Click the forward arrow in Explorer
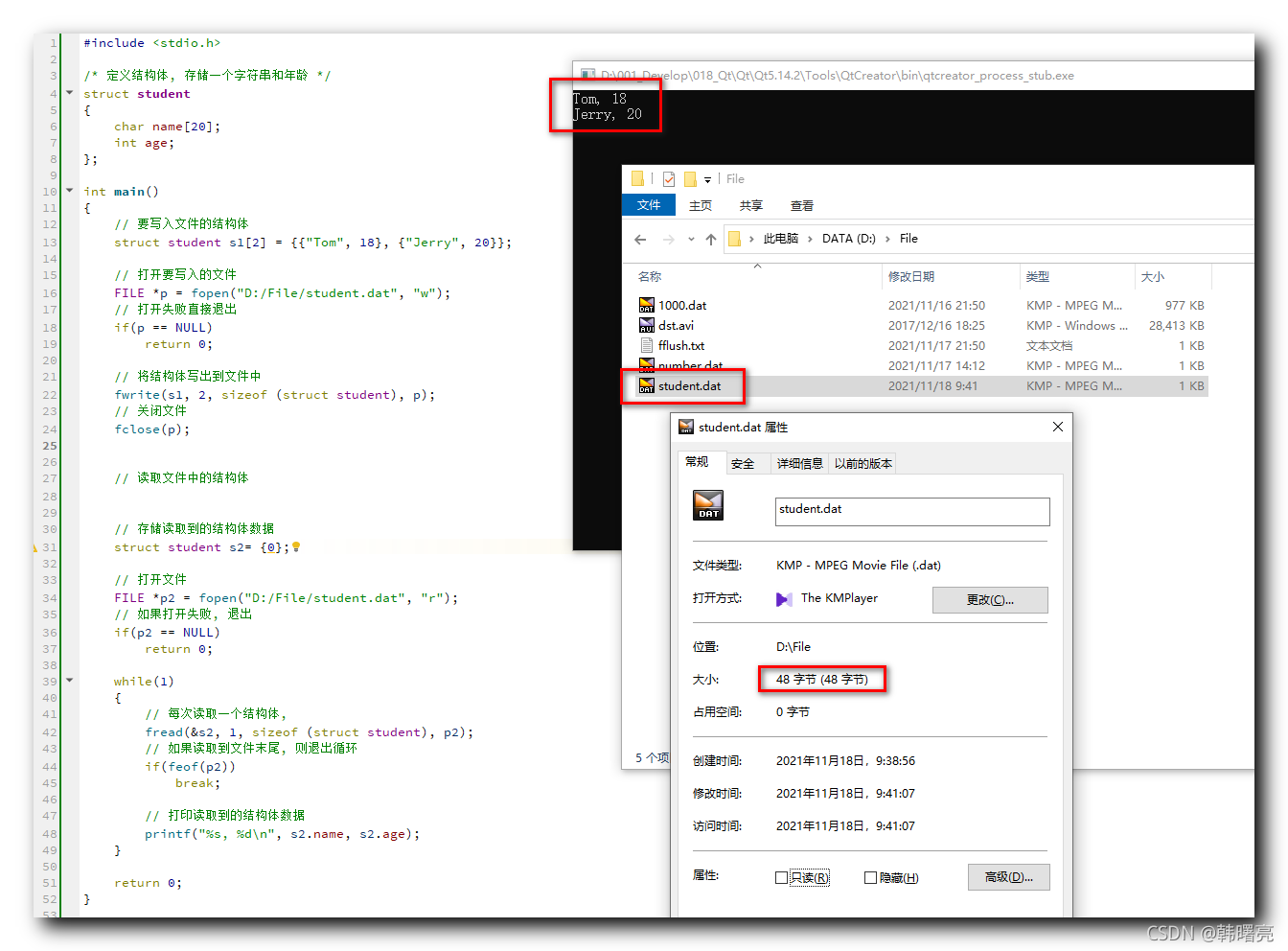This screenshot has height=951, width=1288. [669, 240]
